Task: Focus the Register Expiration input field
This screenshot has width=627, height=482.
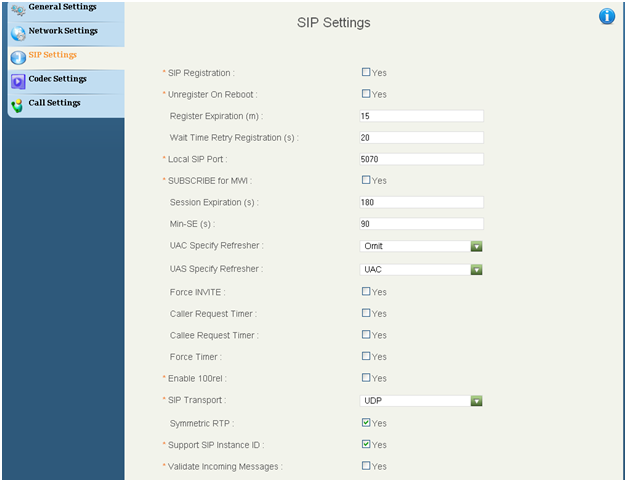Action: 421,116
